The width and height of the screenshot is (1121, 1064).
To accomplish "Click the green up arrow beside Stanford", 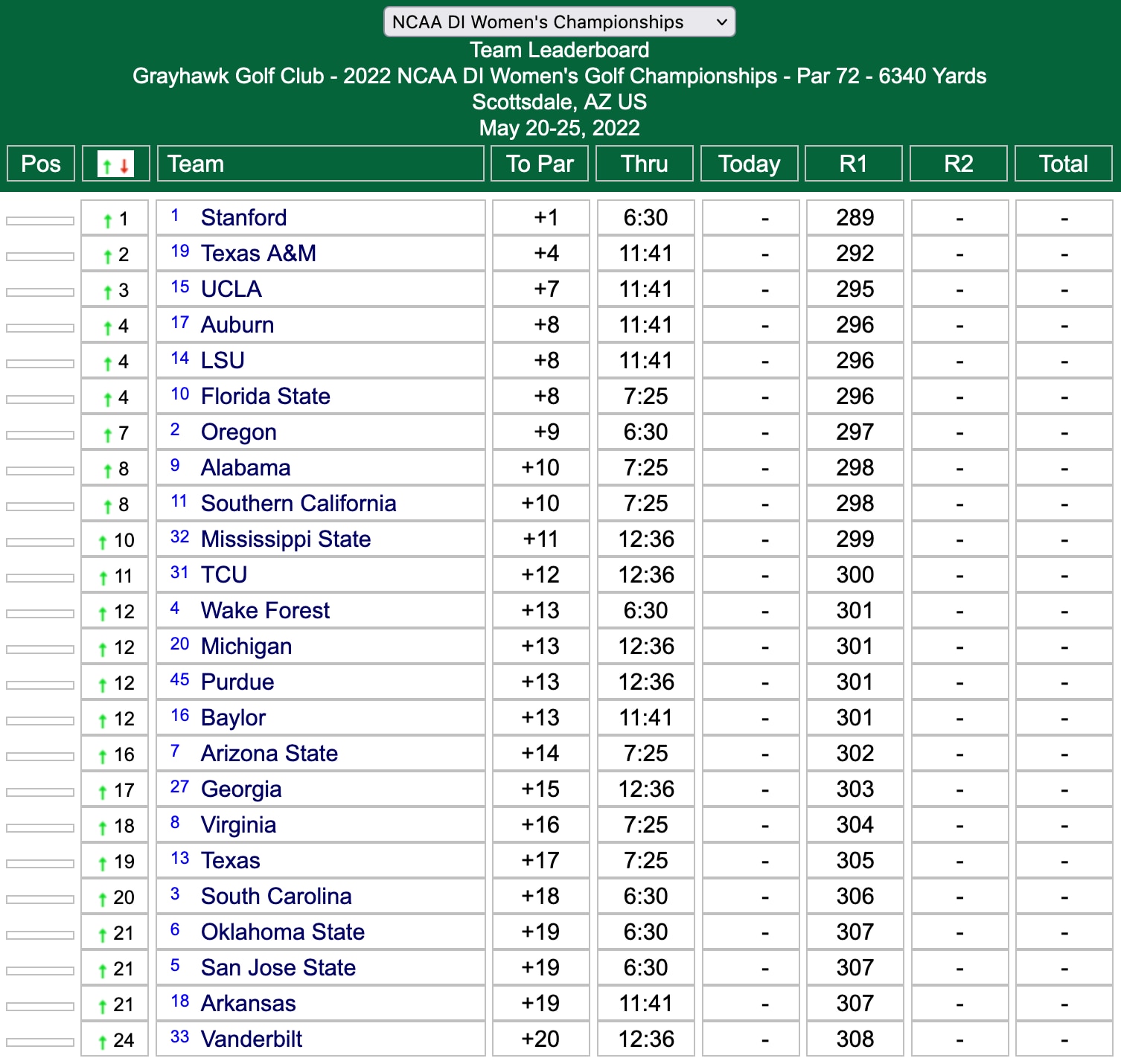I will pos(108,220).
